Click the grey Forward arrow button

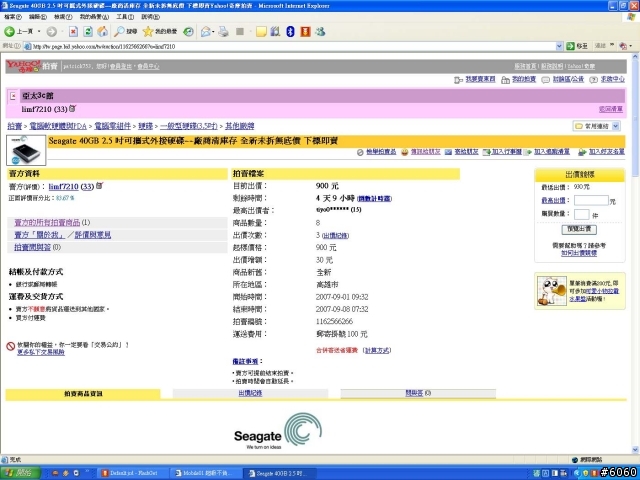[51, 31]
